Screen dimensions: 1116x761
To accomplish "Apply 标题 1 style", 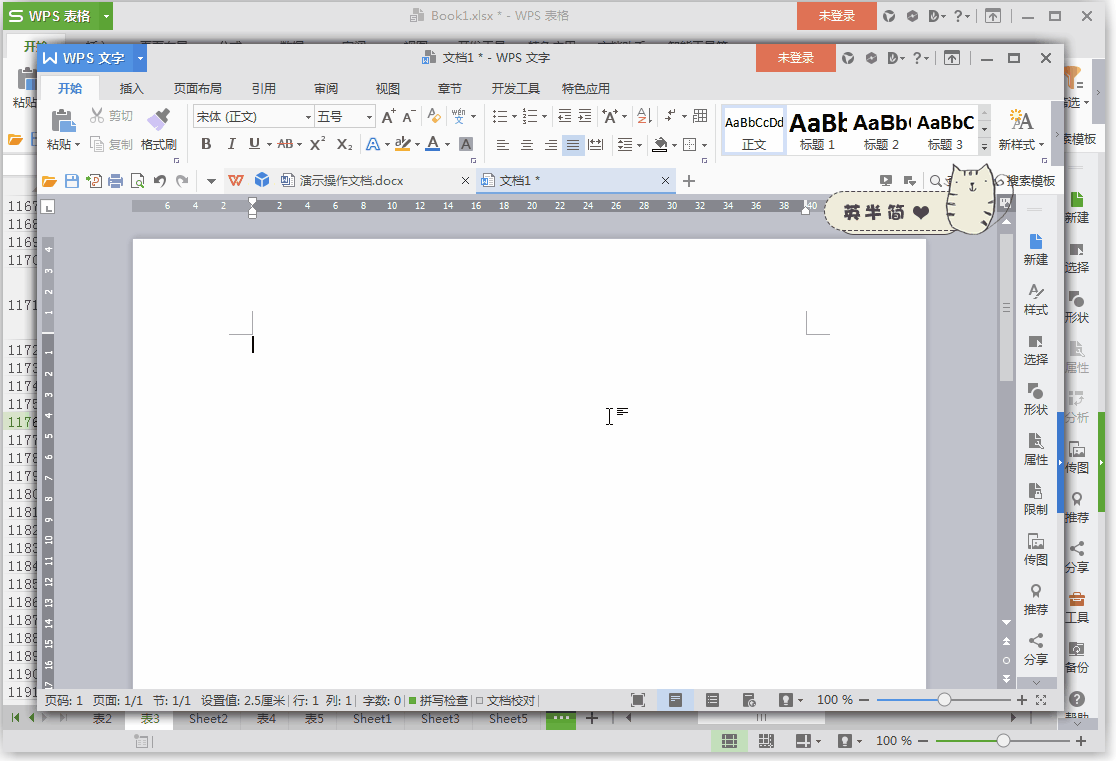I will [817, 130].
